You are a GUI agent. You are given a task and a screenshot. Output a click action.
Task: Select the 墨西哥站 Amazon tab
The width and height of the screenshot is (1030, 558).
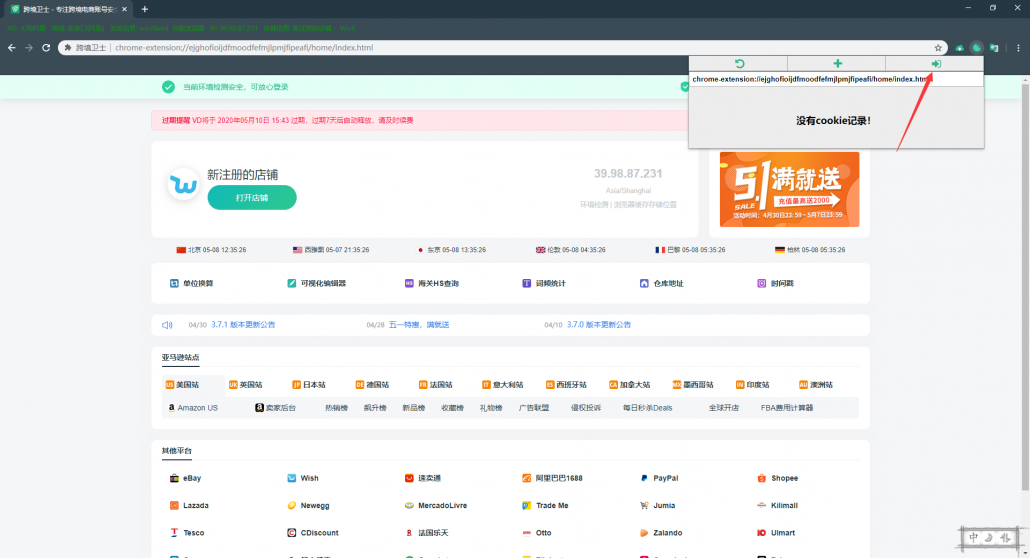(x=693, y=384)
